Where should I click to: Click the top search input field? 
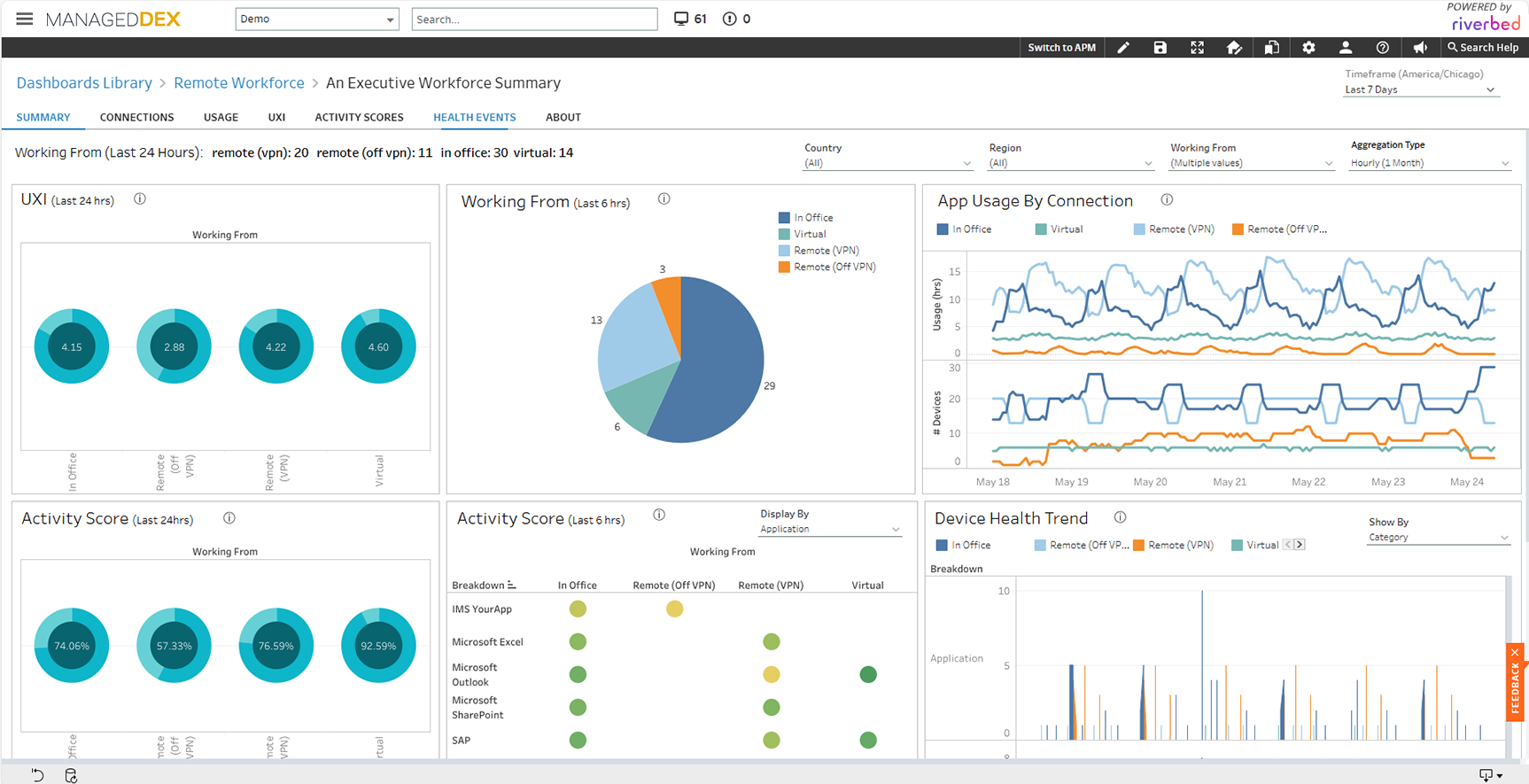click(534, 19)
